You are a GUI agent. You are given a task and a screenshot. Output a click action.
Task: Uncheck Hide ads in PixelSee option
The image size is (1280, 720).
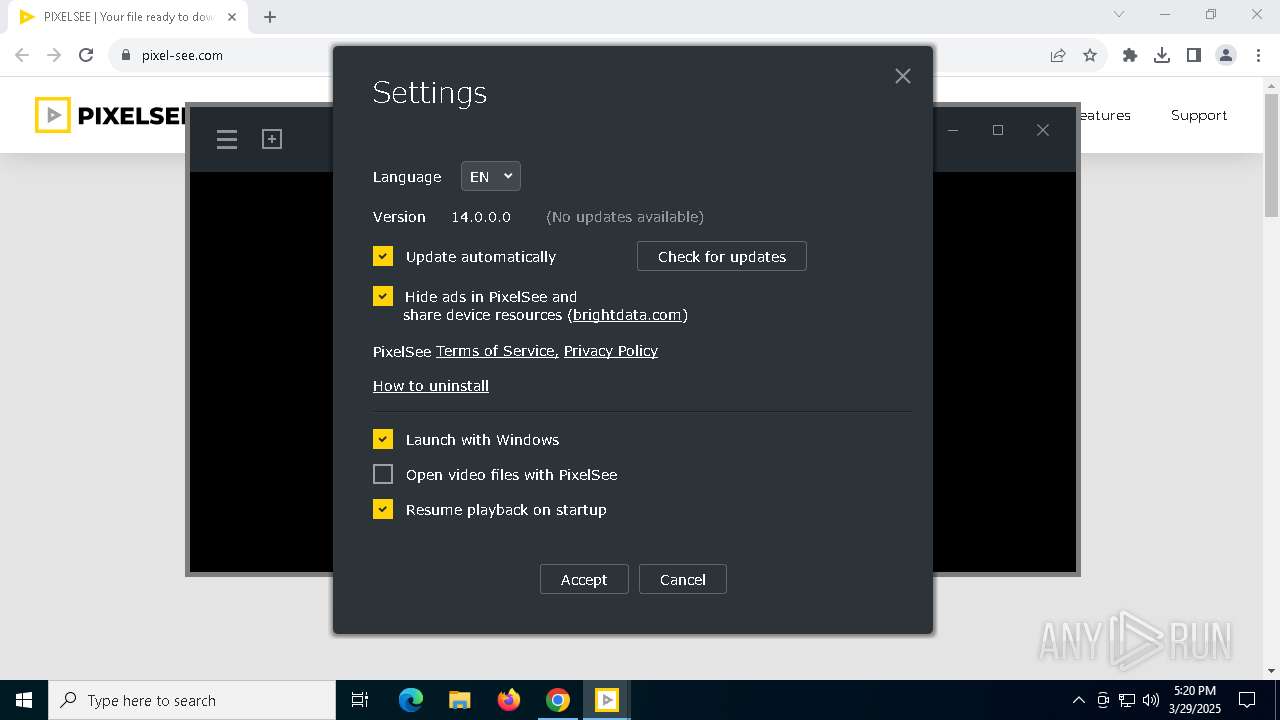click(x=383, y=296)
